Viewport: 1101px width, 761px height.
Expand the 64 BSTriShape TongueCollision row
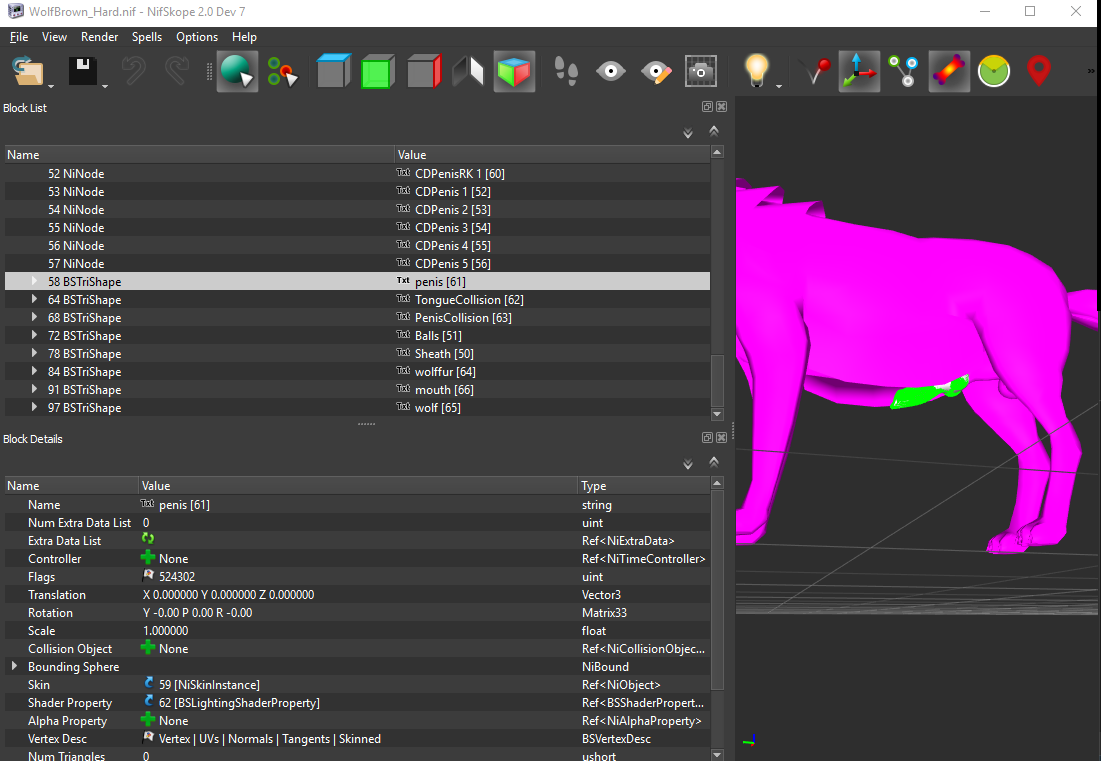[34, 300]
